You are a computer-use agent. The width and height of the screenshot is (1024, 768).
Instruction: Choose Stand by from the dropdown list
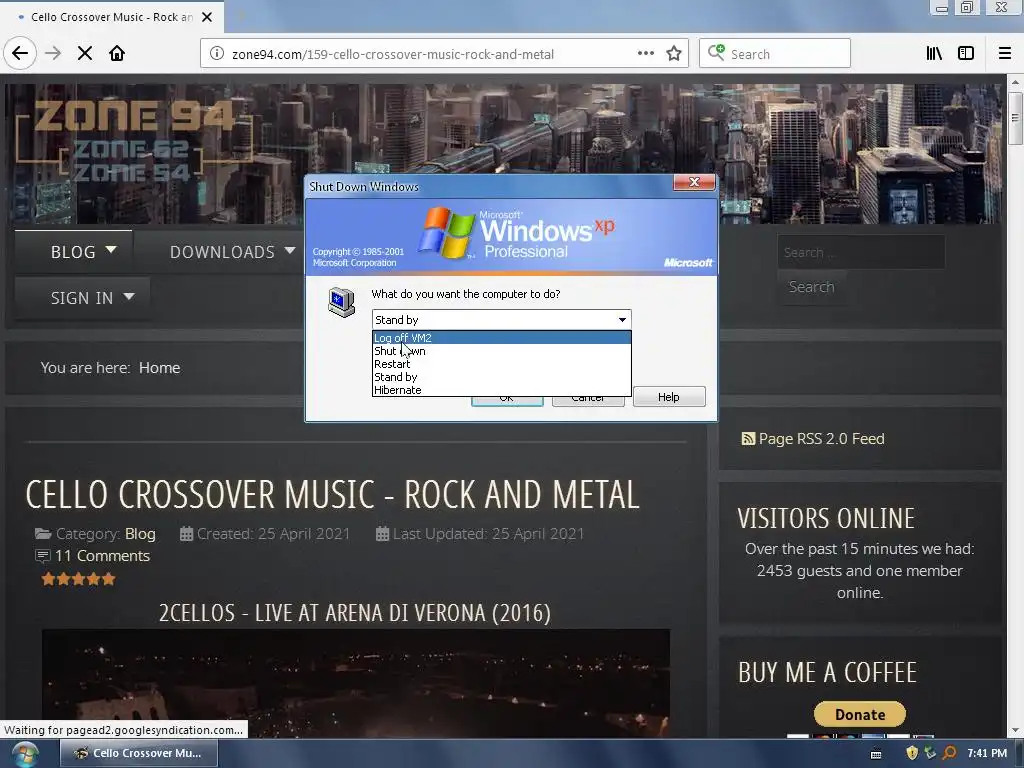click(502, 377)
